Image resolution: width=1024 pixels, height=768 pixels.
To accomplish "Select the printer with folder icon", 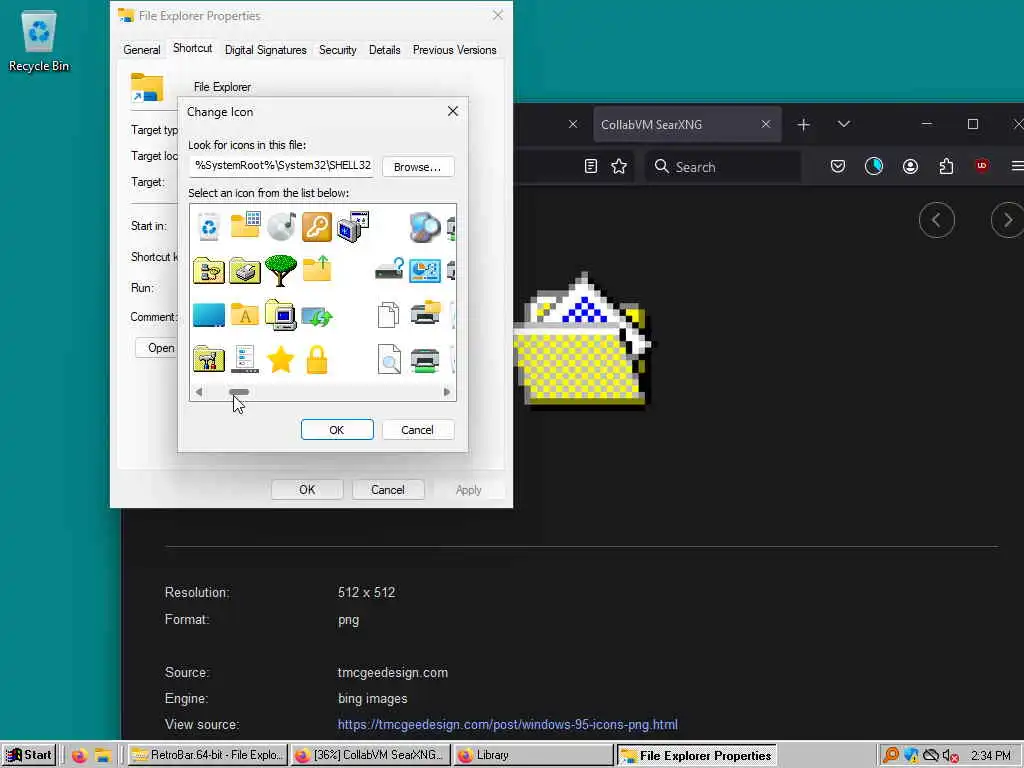I will pos(425,313).
